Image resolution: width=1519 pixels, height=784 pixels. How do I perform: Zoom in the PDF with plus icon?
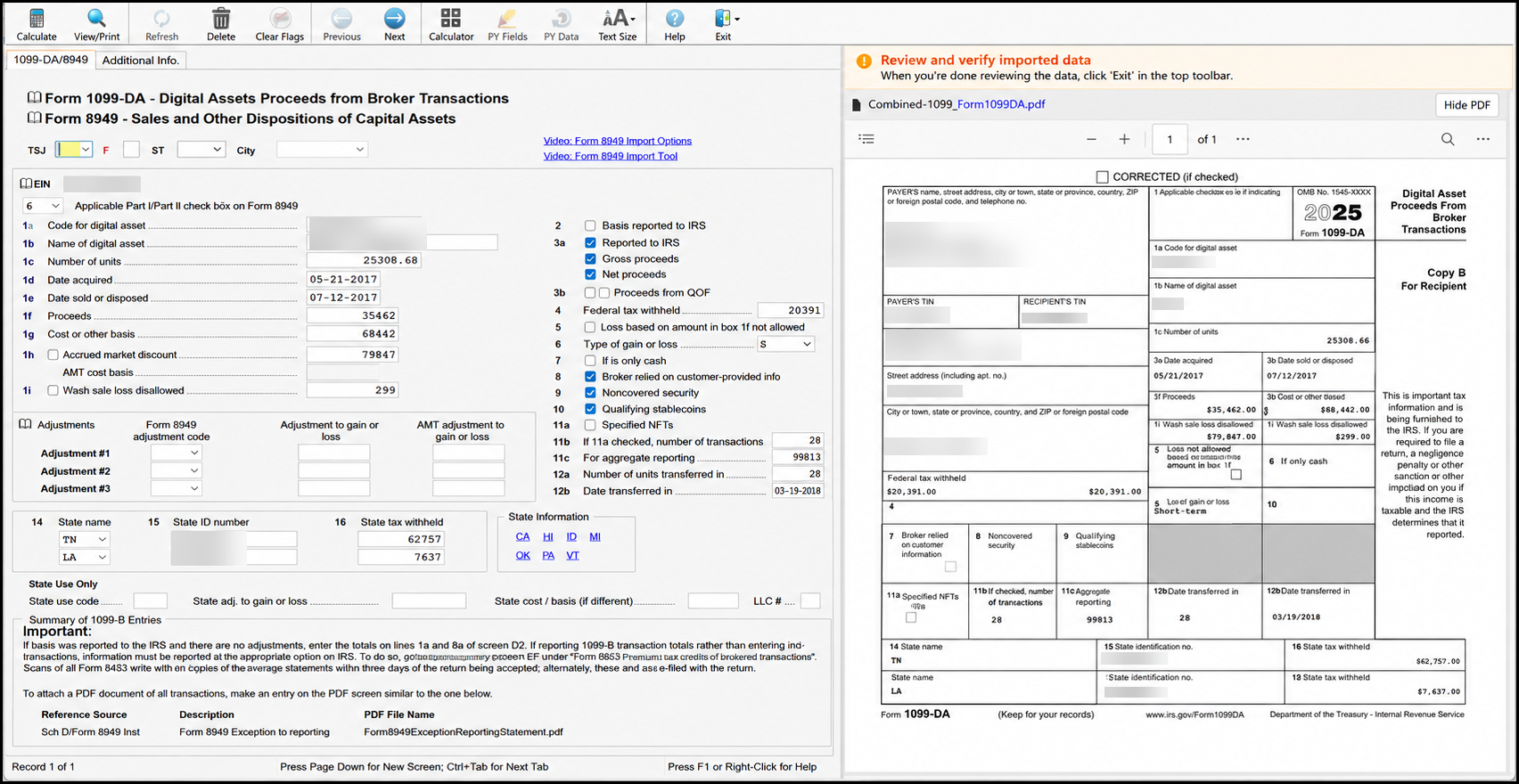[x=1124, y=139]
